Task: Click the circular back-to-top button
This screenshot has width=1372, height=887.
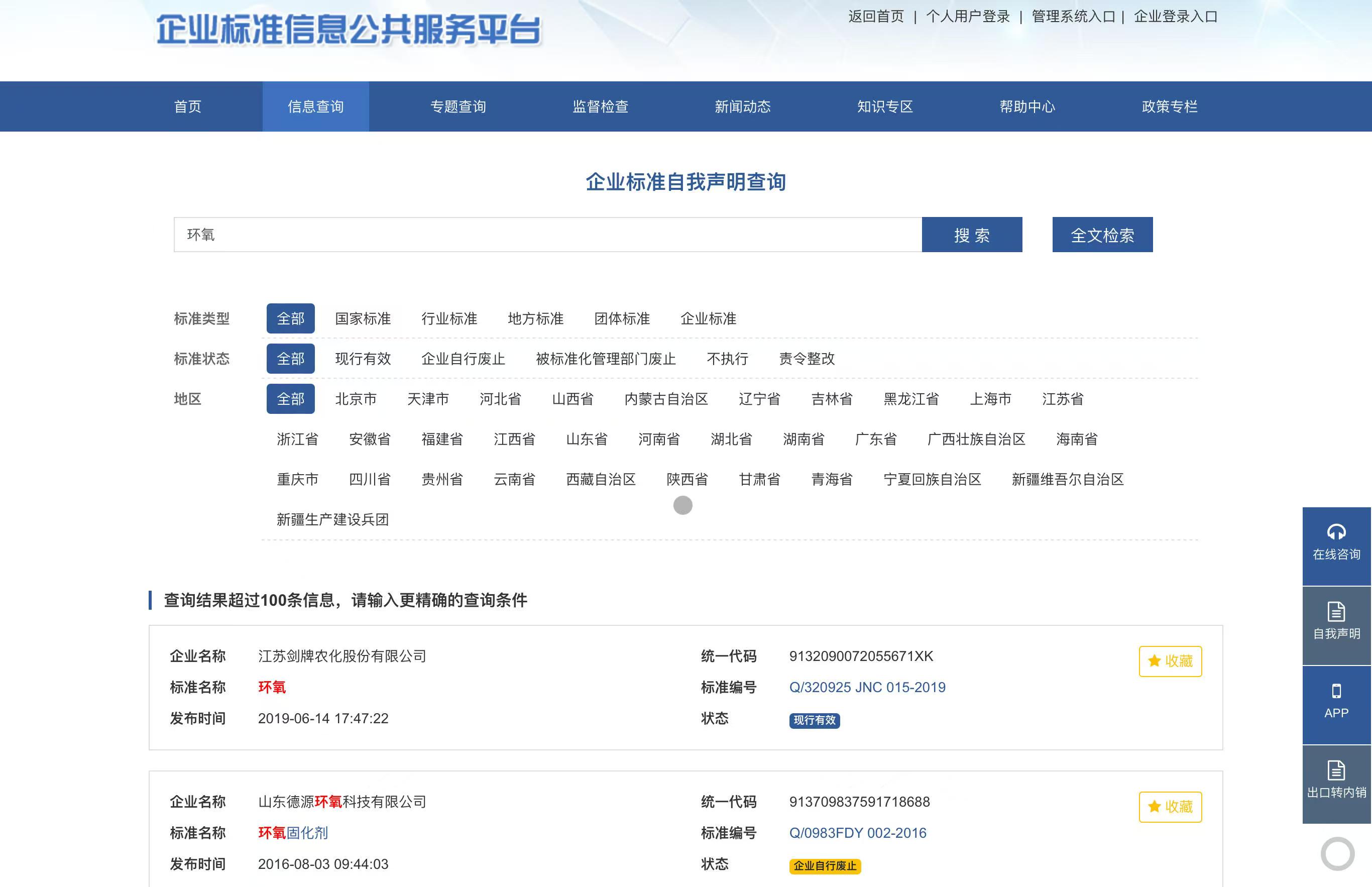Action: point(1337,853)
